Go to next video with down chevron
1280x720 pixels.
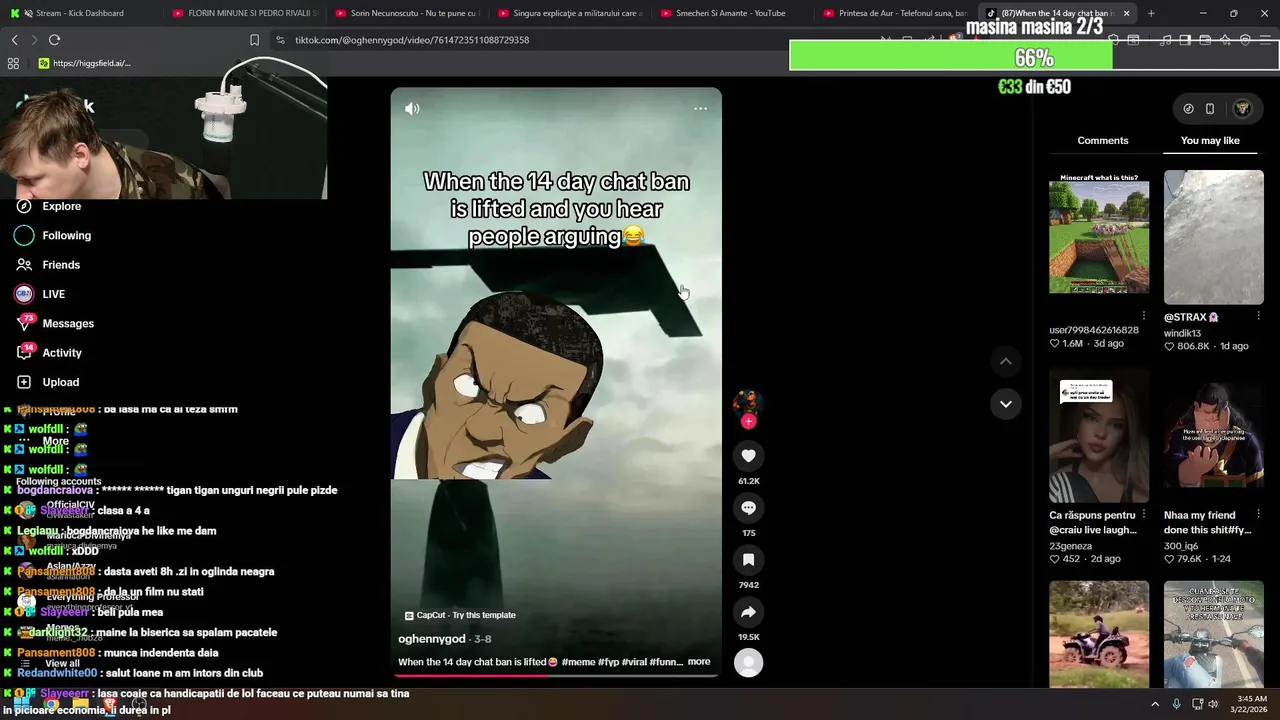(x=1006, y=404)
